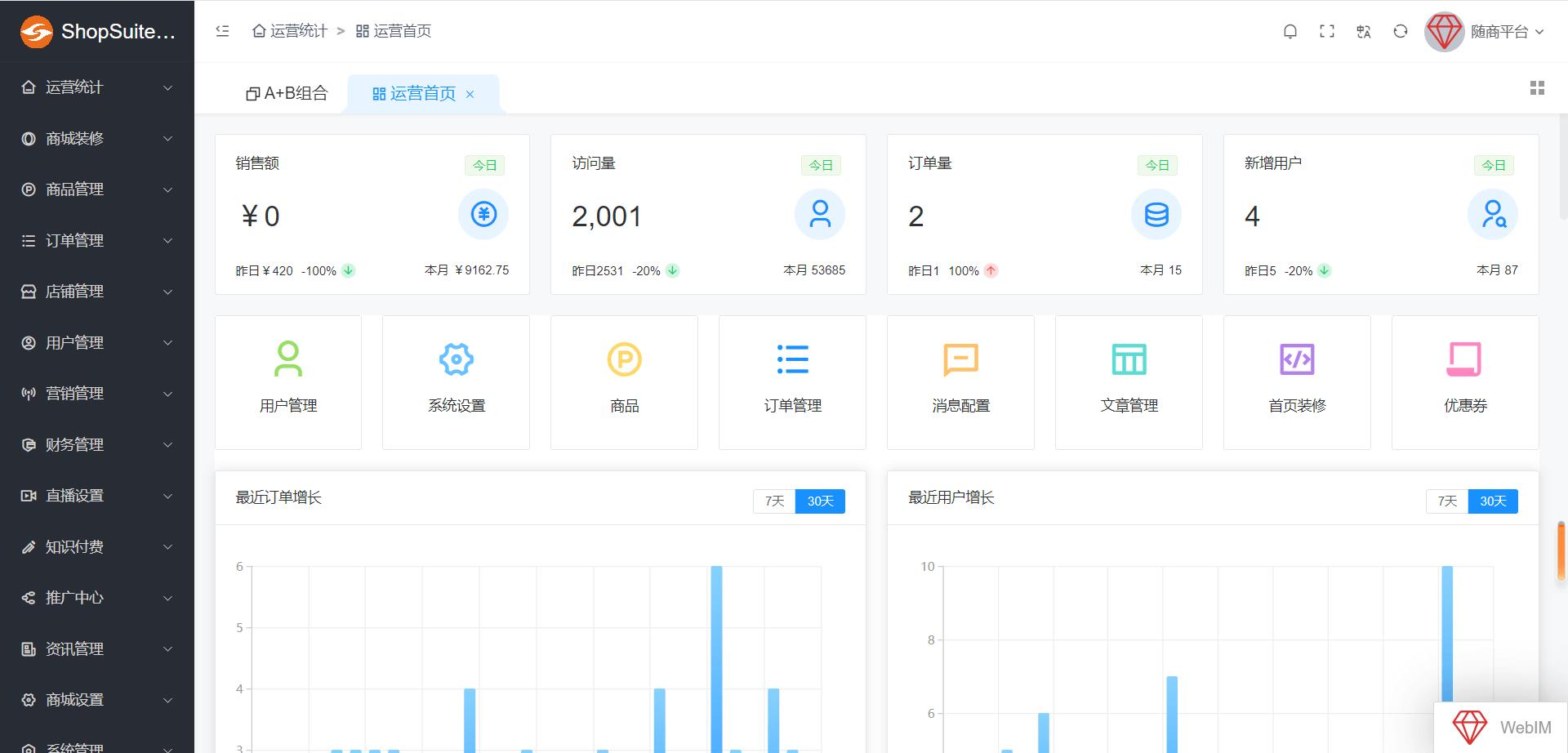Open the 商品 shortcut card
This screenshot has width=1568, height=753.
[624, 382]
